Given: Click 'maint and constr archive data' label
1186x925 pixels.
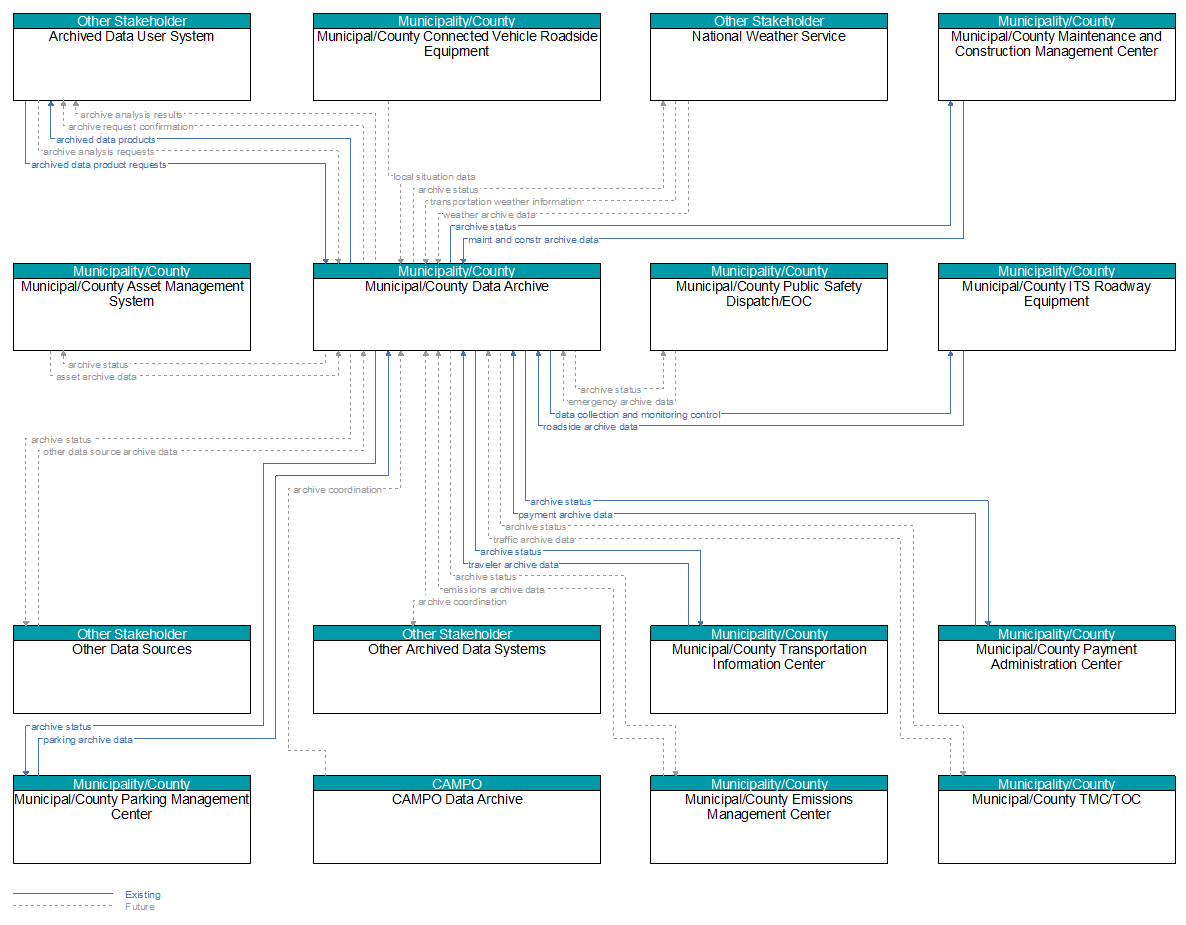Looking at the screenshot, I should [x=533, y=240].
